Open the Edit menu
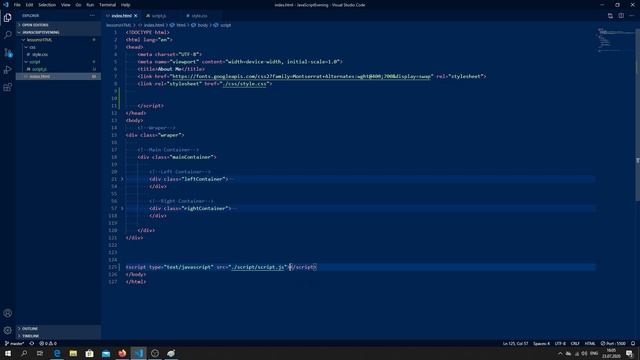Screen dimensions: 640x360 tap(29, 5)
